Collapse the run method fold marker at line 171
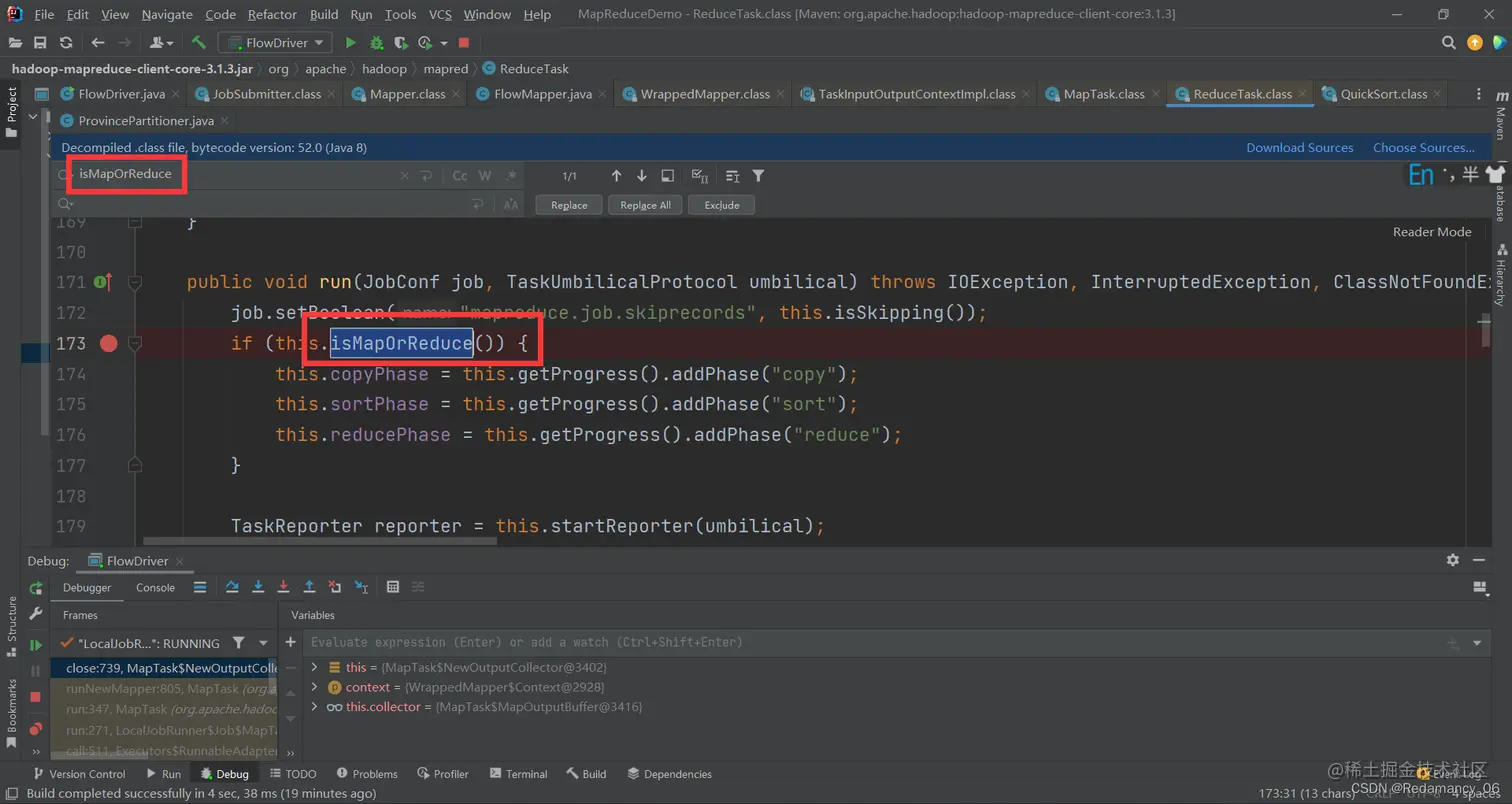The image size is (1512, 804). pyautogui.click(x=135, y=282)
